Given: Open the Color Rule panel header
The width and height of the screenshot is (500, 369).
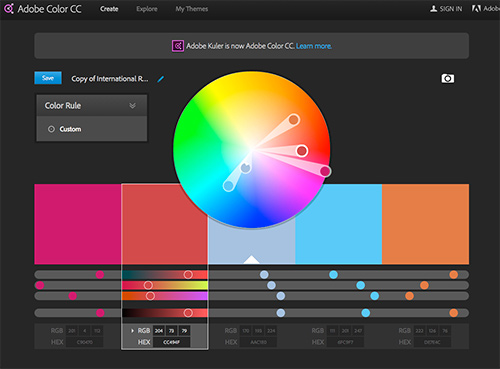Looking at the screenshot, I should coord(92,106).
